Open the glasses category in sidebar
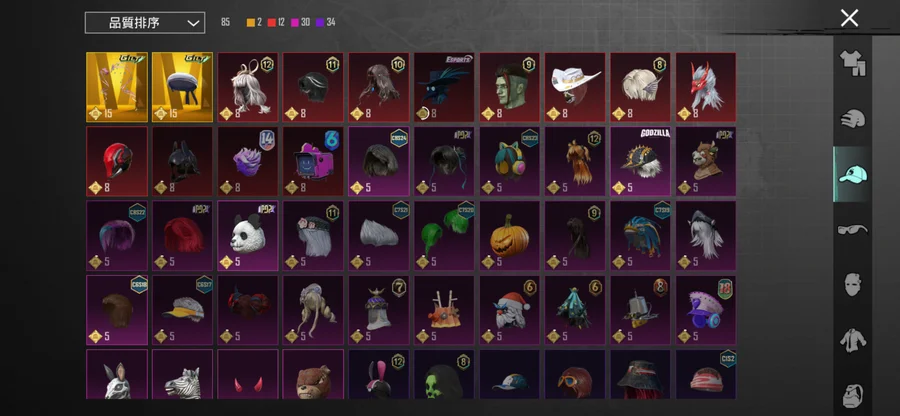This screenshot has width=900, height=416. coord(852,230)
